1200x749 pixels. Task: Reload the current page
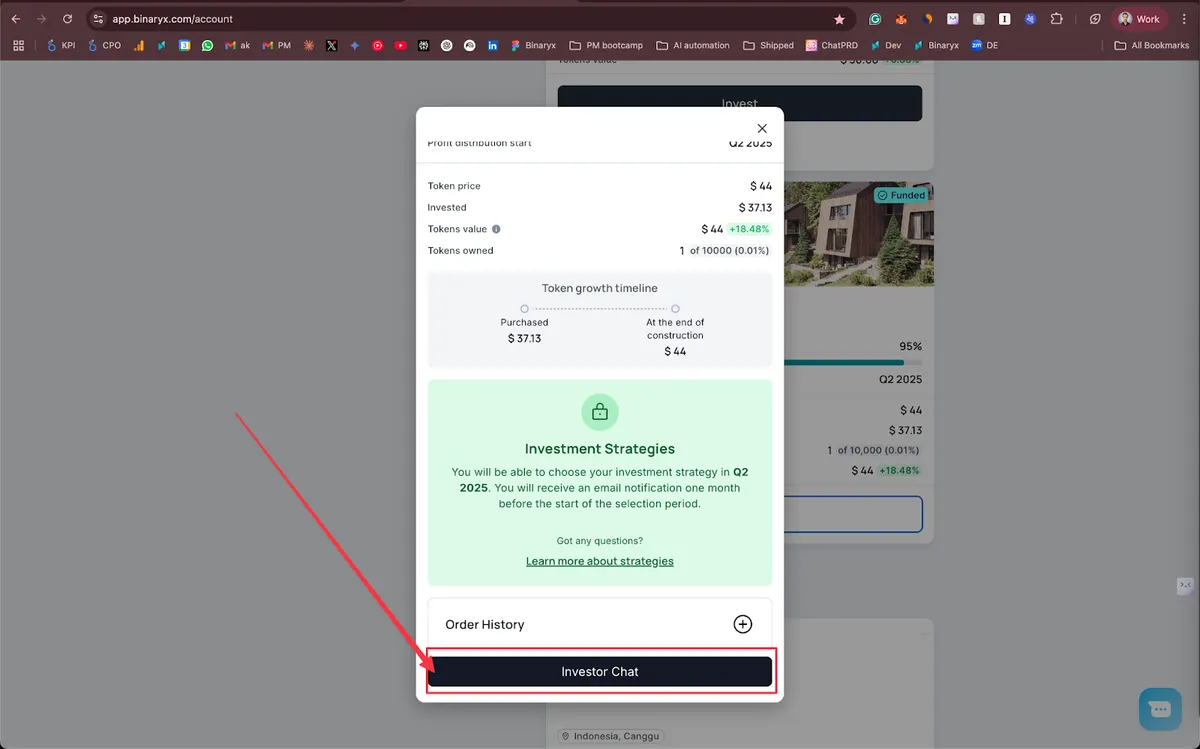tap(67, 19)
